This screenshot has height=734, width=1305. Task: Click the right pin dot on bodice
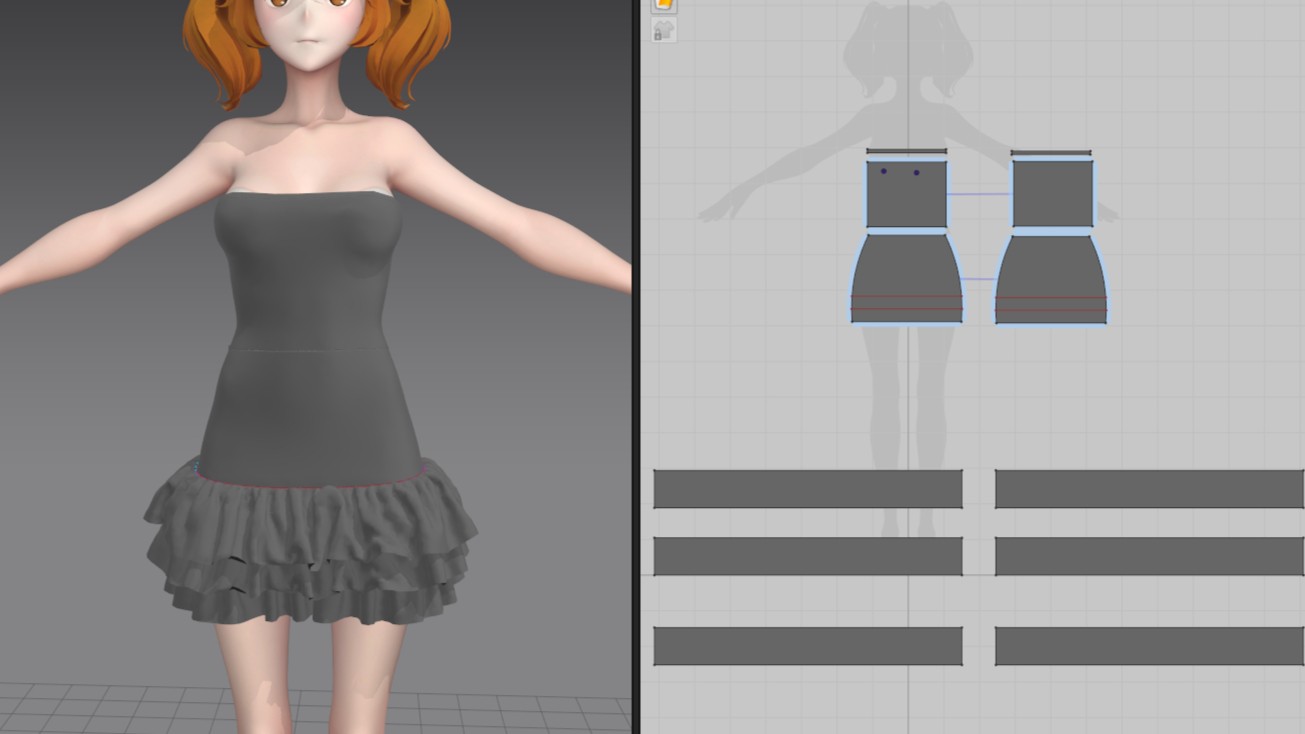click(917, 173)
